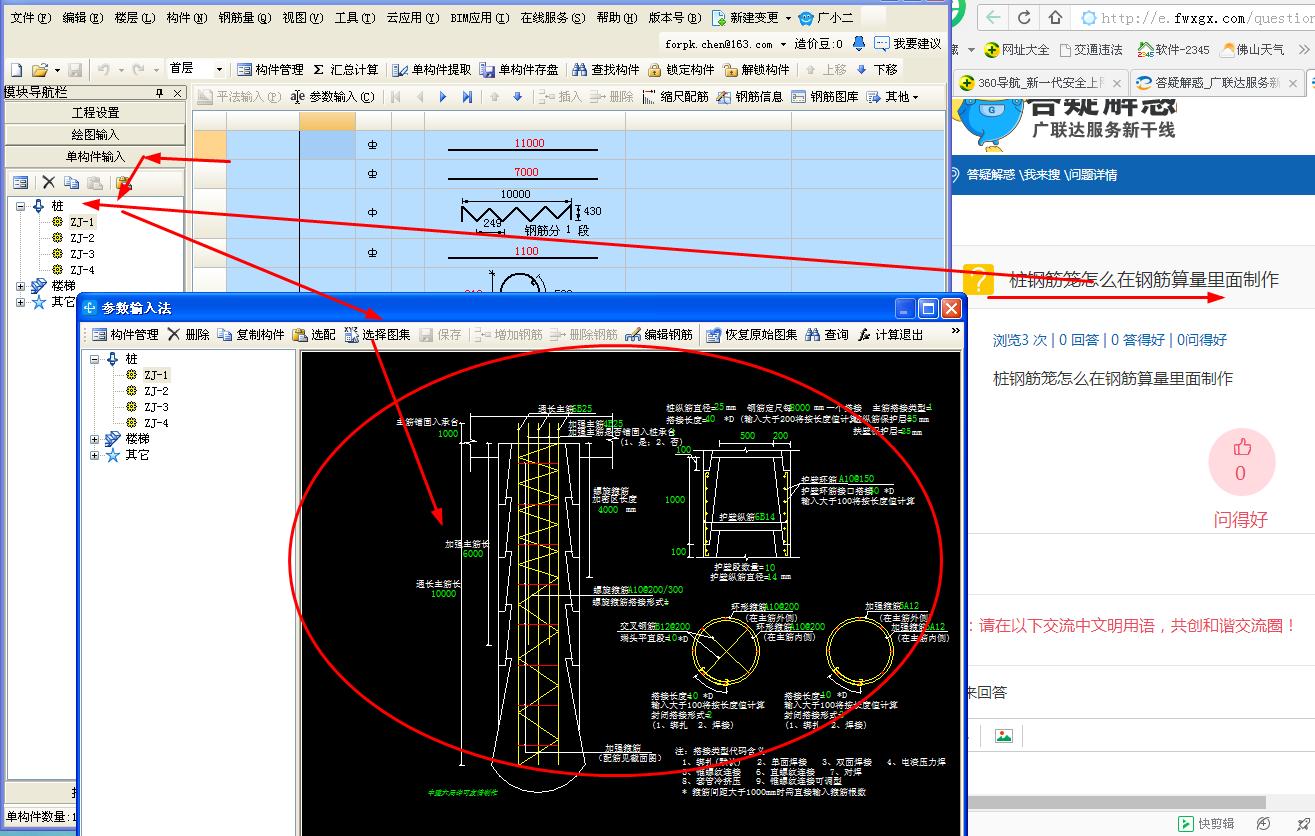Viewport: 1315px width, 836px height.
Task: Click 编辑钢筋 in dialog toolbar
Action: [x=659, y=335]
